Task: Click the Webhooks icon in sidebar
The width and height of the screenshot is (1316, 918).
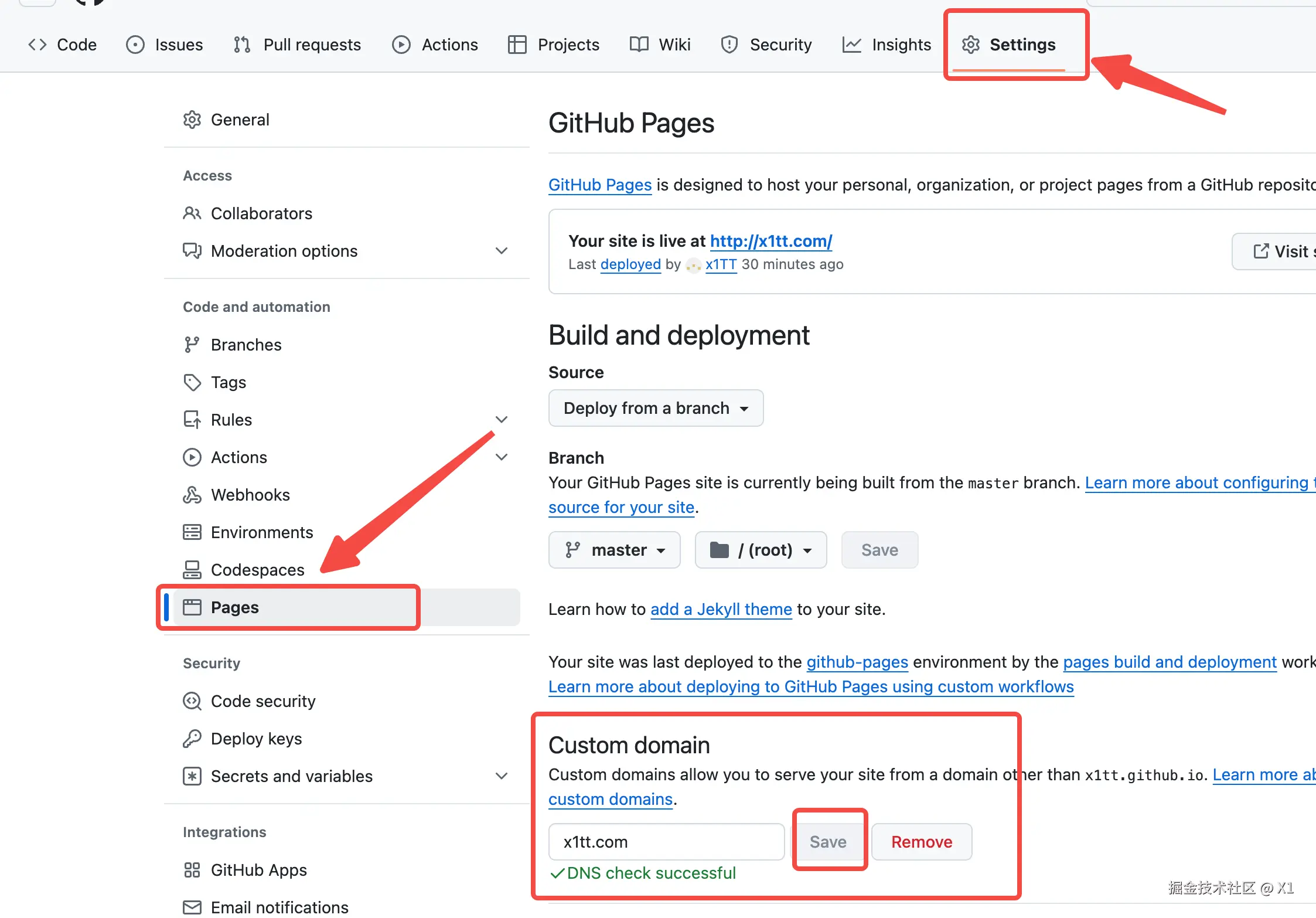Action: (x=192, y=495)
